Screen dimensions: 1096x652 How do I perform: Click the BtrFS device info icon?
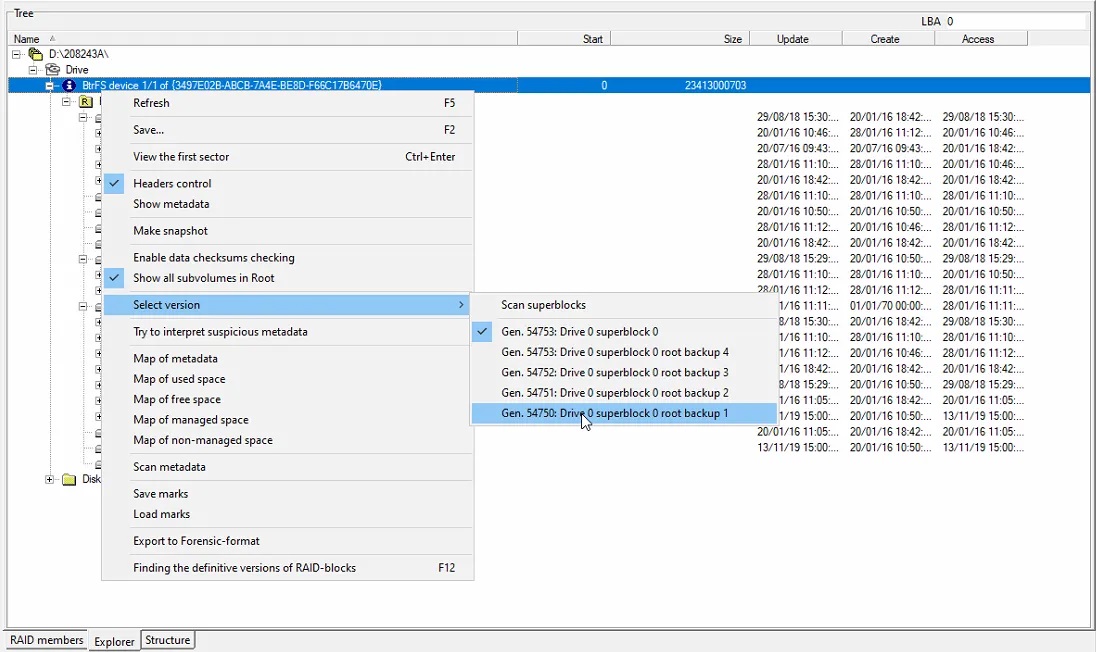69,86
